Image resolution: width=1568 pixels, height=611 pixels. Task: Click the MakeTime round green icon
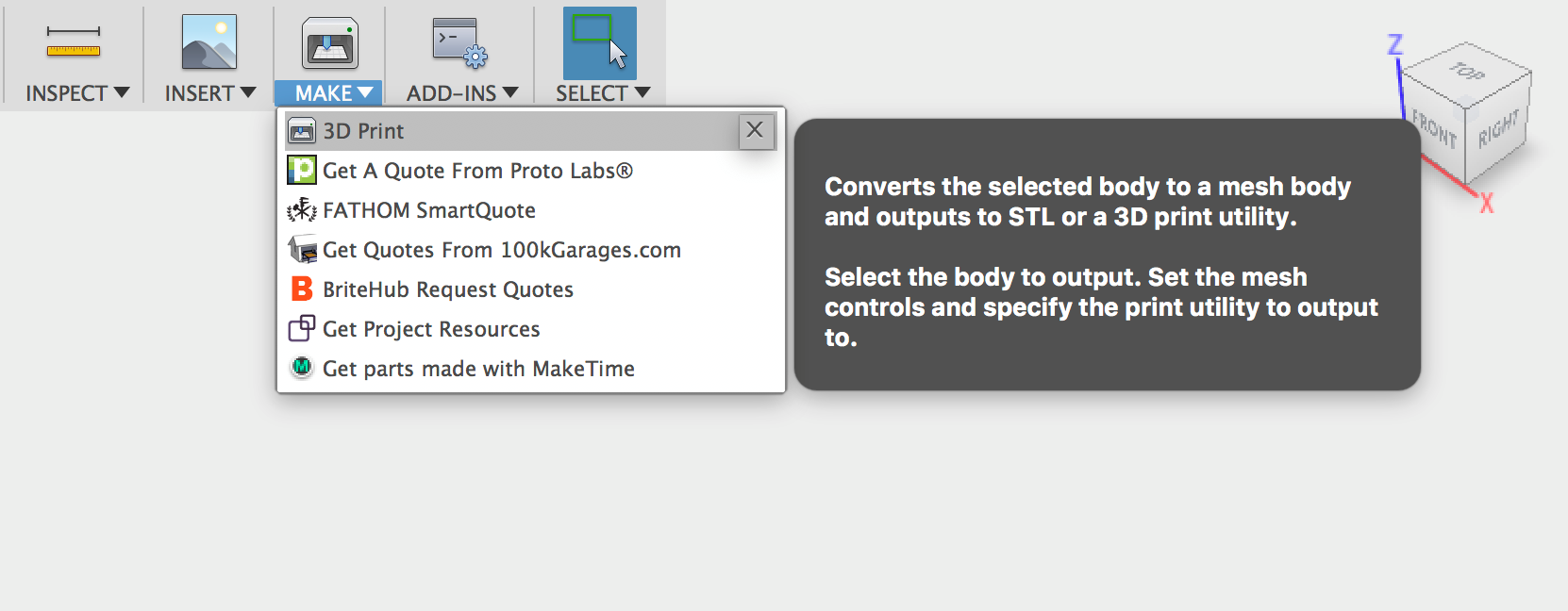click(302, 367)
